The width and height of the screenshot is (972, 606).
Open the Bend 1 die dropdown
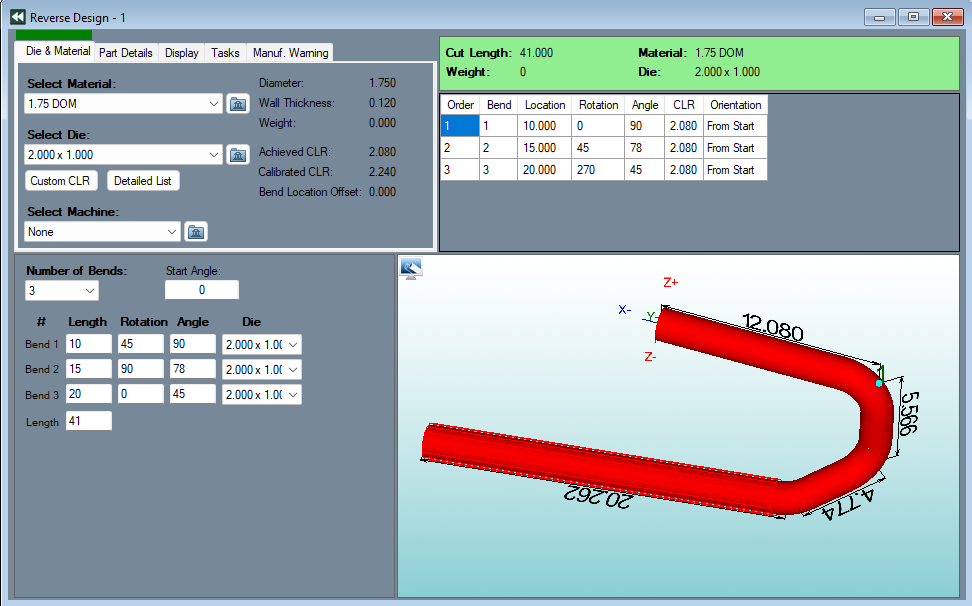point(293,345)
